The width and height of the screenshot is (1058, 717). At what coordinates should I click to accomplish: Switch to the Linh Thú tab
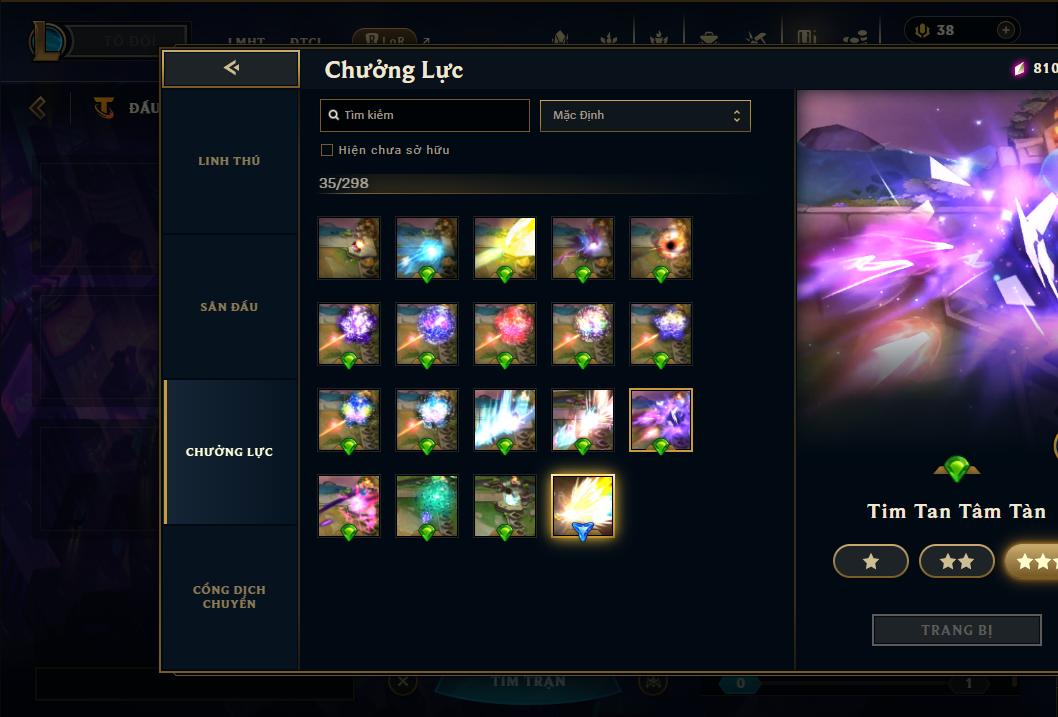click(229, 161)
